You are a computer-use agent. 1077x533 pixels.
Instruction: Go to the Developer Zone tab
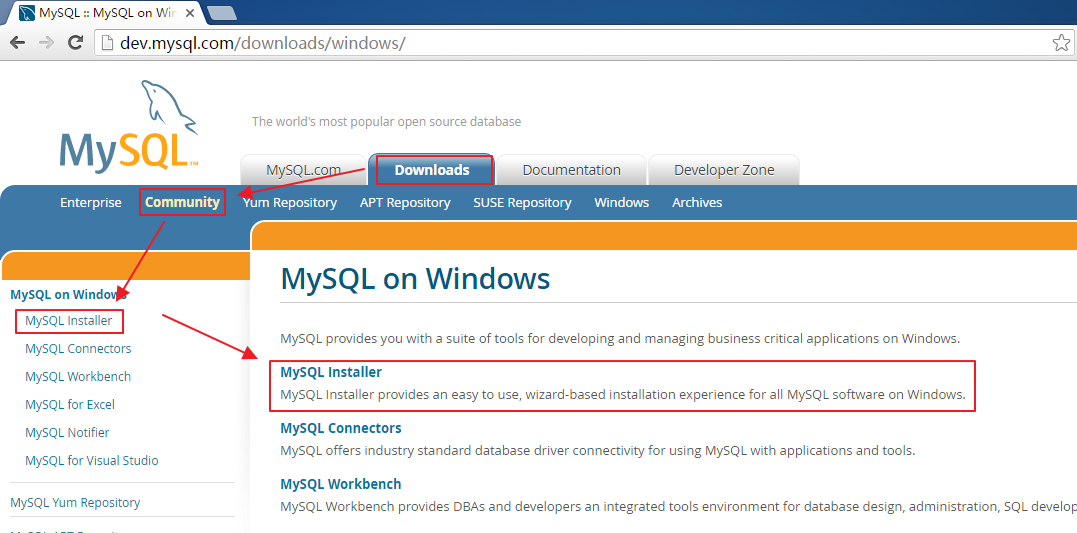coord(724,170)
